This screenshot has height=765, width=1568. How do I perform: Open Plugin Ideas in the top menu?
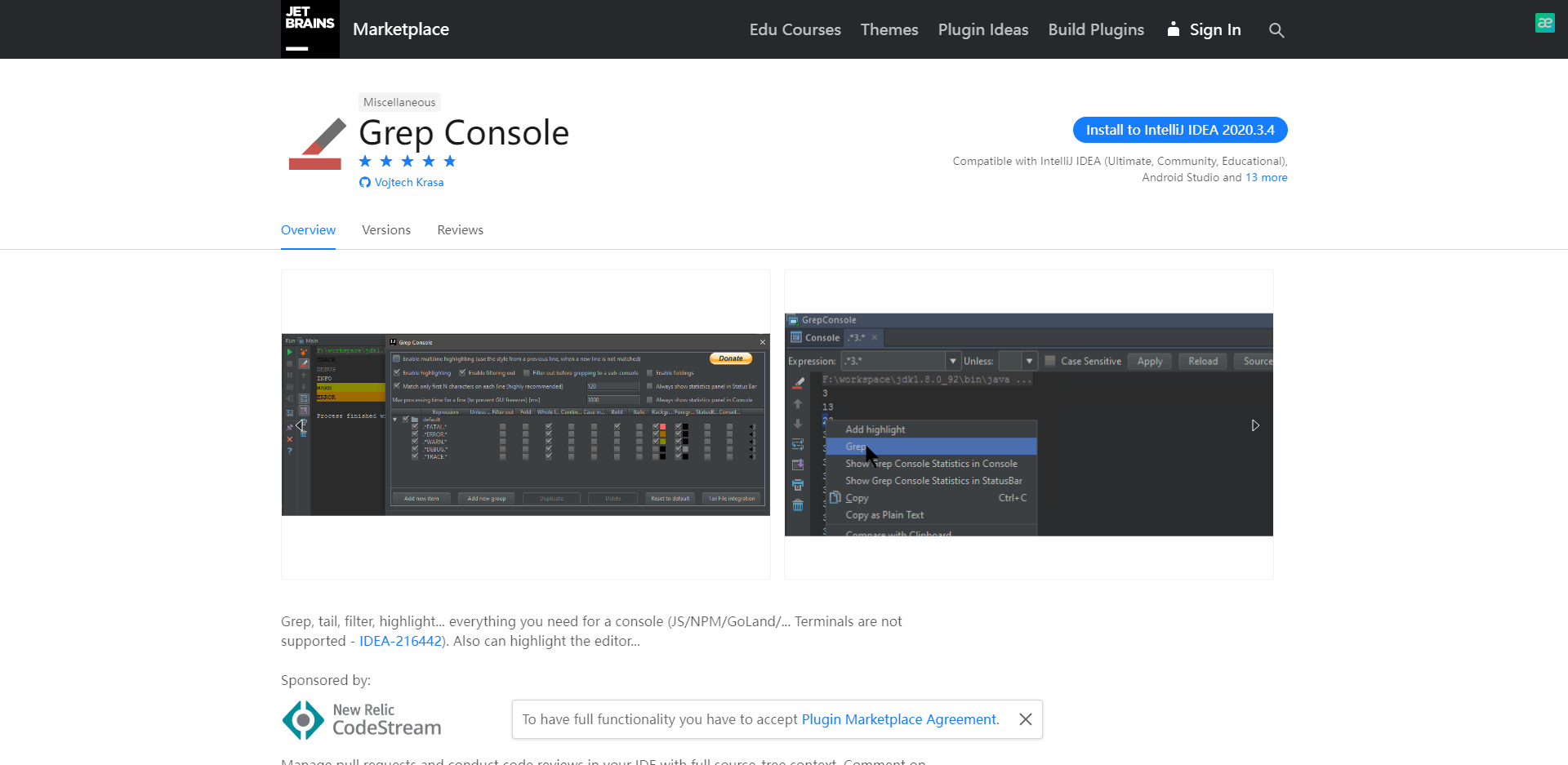[983, 29]
